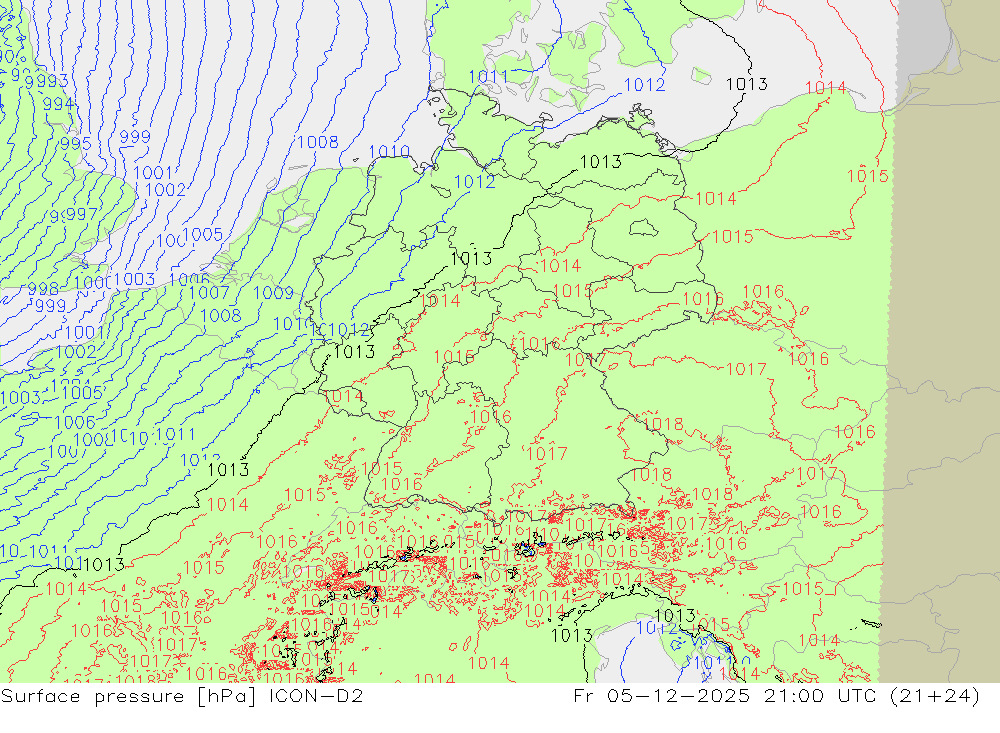The width and height of the screenshot is (1000, 733).
Task: Click the blue '995' isobar label
Action: [76, 143]
